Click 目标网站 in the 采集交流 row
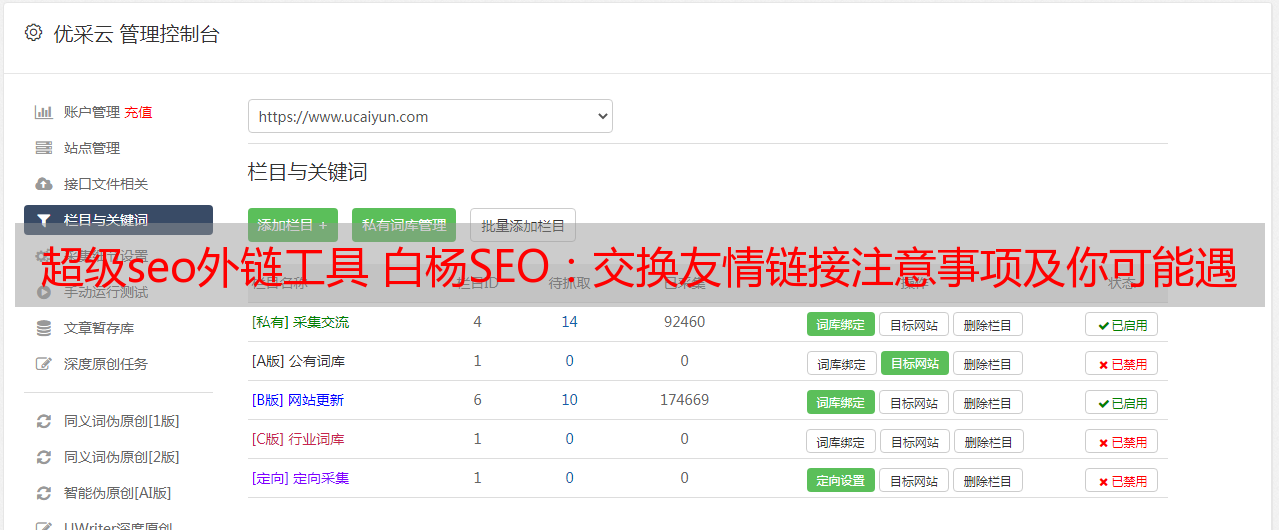This screenshot has width=1279, height=530. 914,324
